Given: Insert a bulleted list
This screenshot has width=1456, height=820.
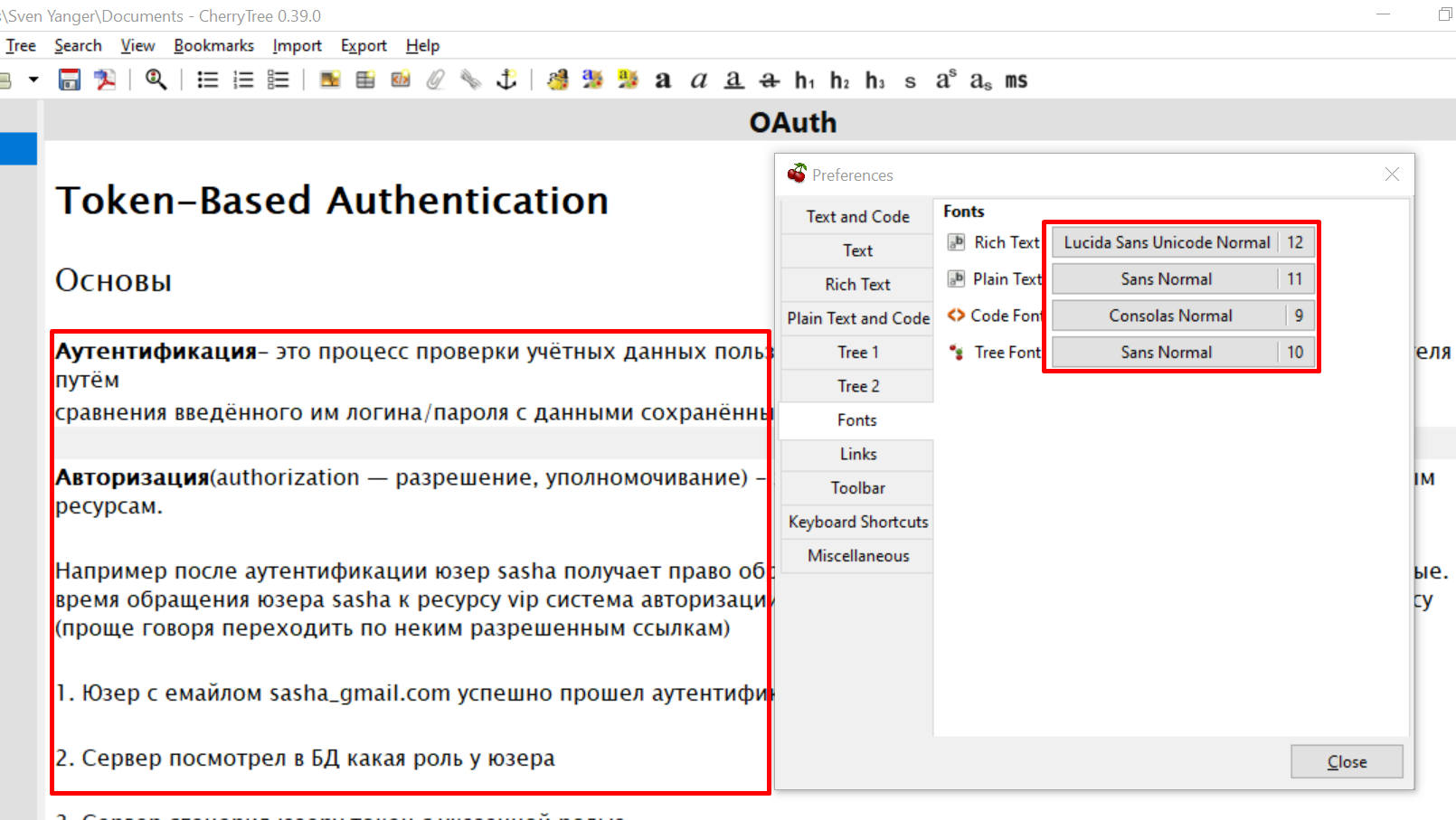Looking at the screenshot, I should 207,80.
